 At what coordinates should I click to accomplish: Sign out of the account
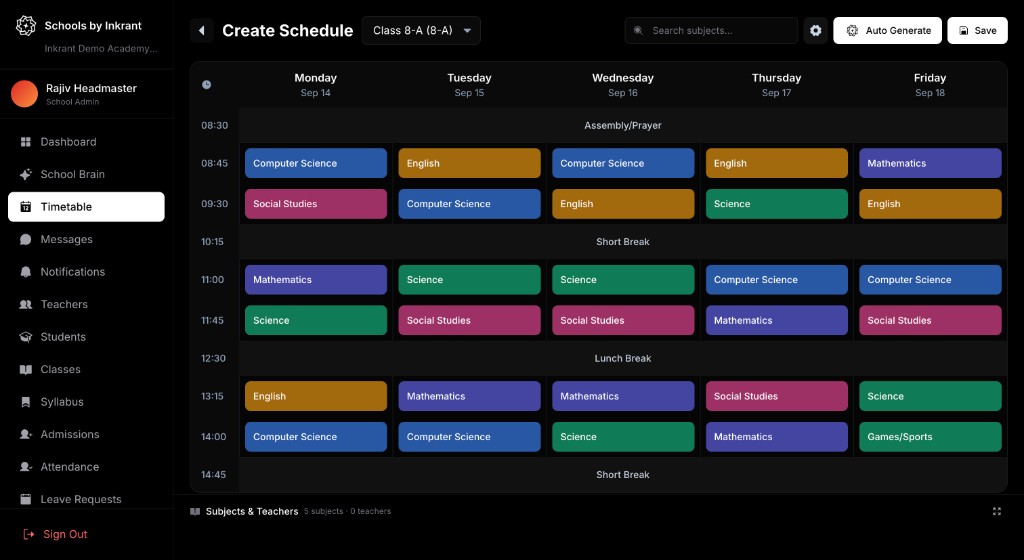point(56,535)
